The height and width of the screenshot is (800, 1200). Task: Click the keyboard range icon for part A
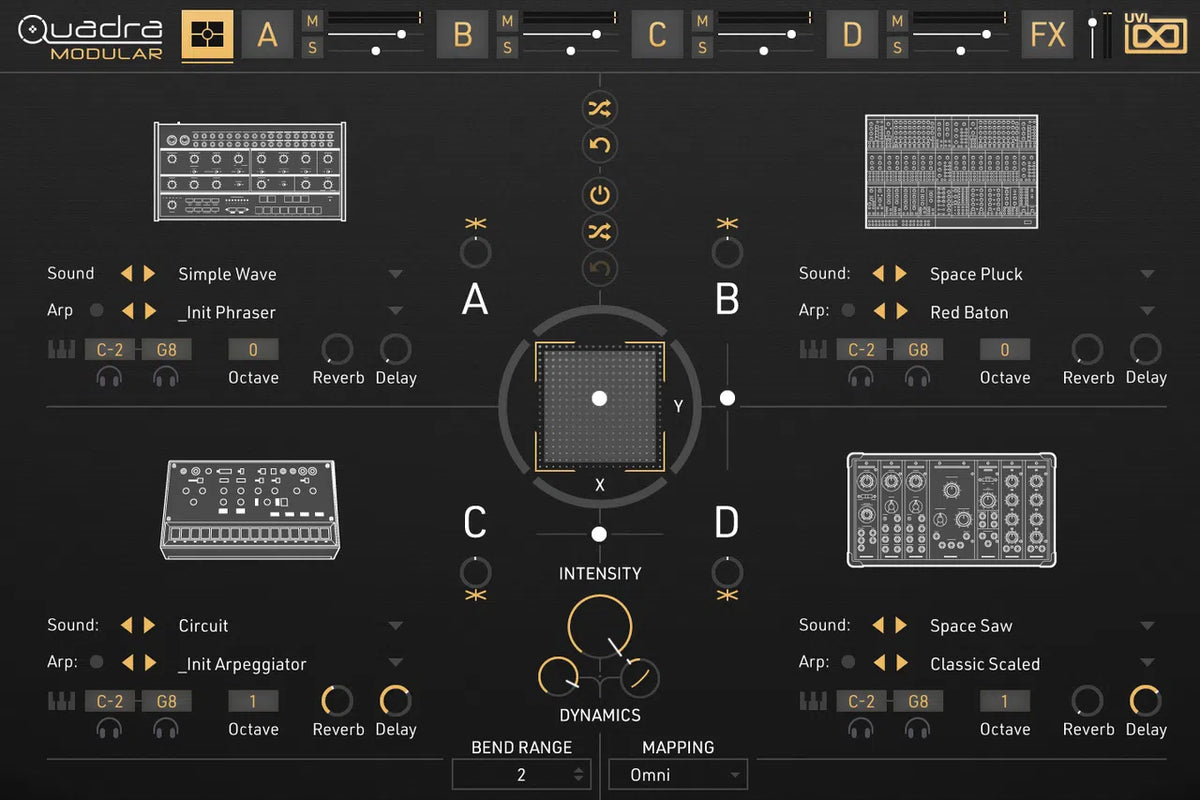tap(62, 349)
